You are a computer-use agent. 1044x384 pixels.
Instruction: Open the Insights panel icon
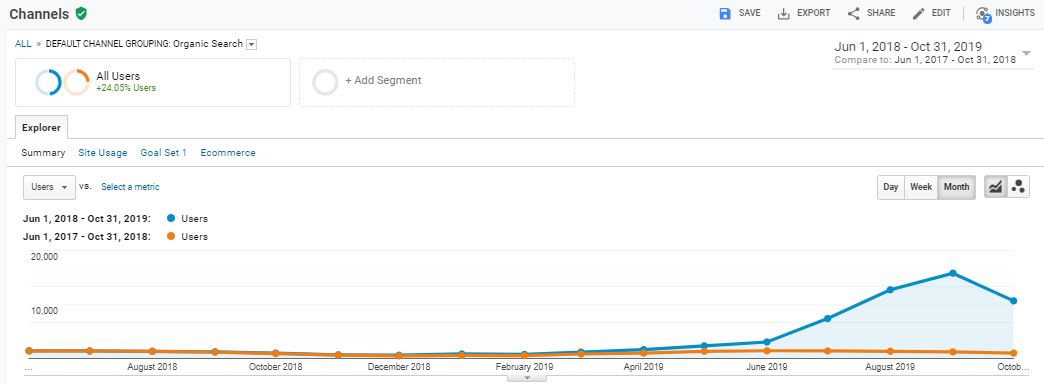coord(983,14)
